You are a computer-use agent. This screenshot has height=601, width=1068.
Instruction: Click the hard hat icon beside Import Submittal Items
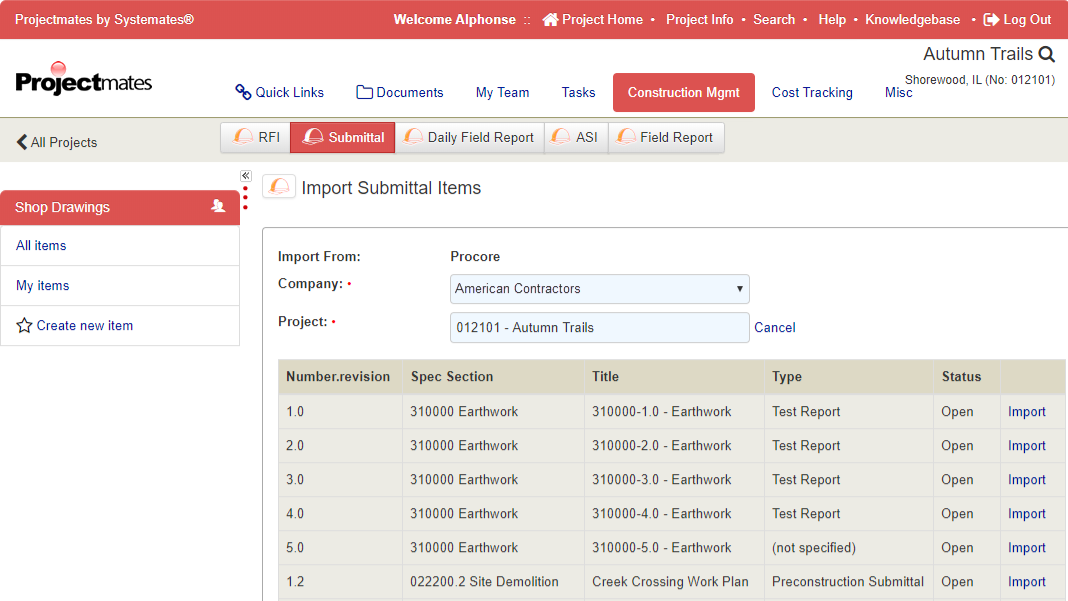[x=279, y=187]
